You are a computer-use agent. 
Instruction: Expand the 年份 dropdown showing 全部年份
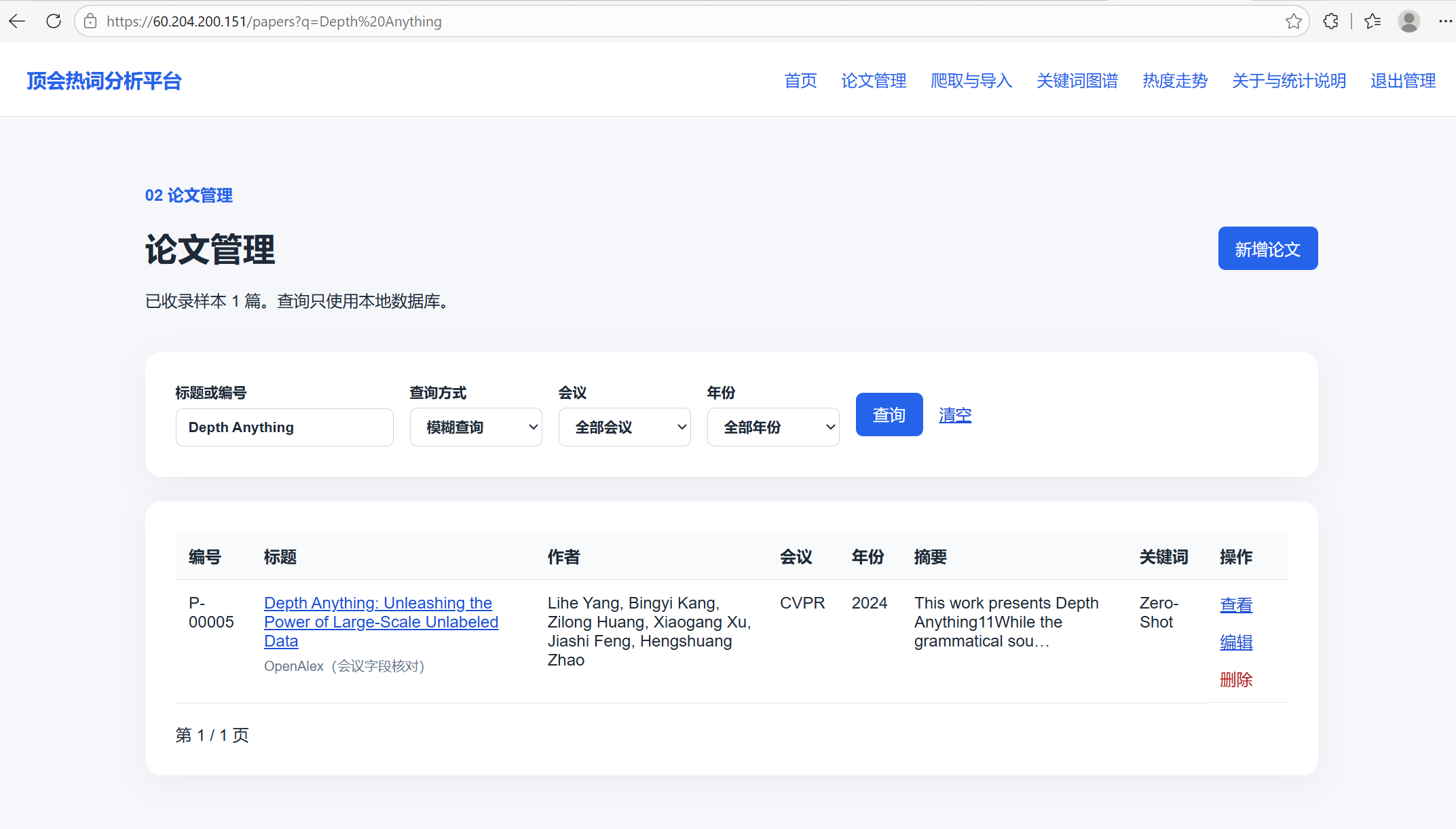(773, 427)
